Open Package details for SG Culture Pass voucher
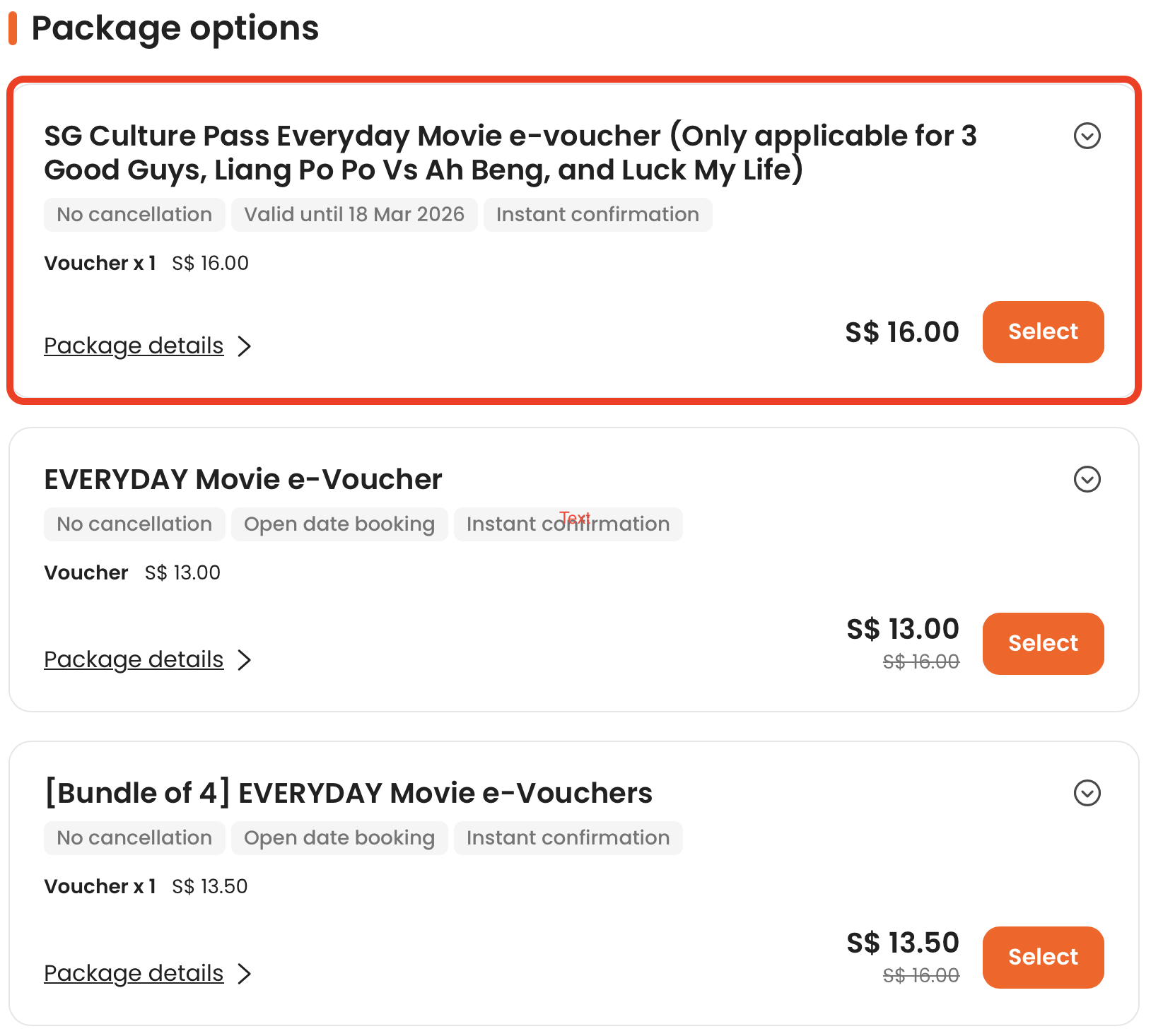This screenshot has height=1036, width=1151. click(134, 346)
